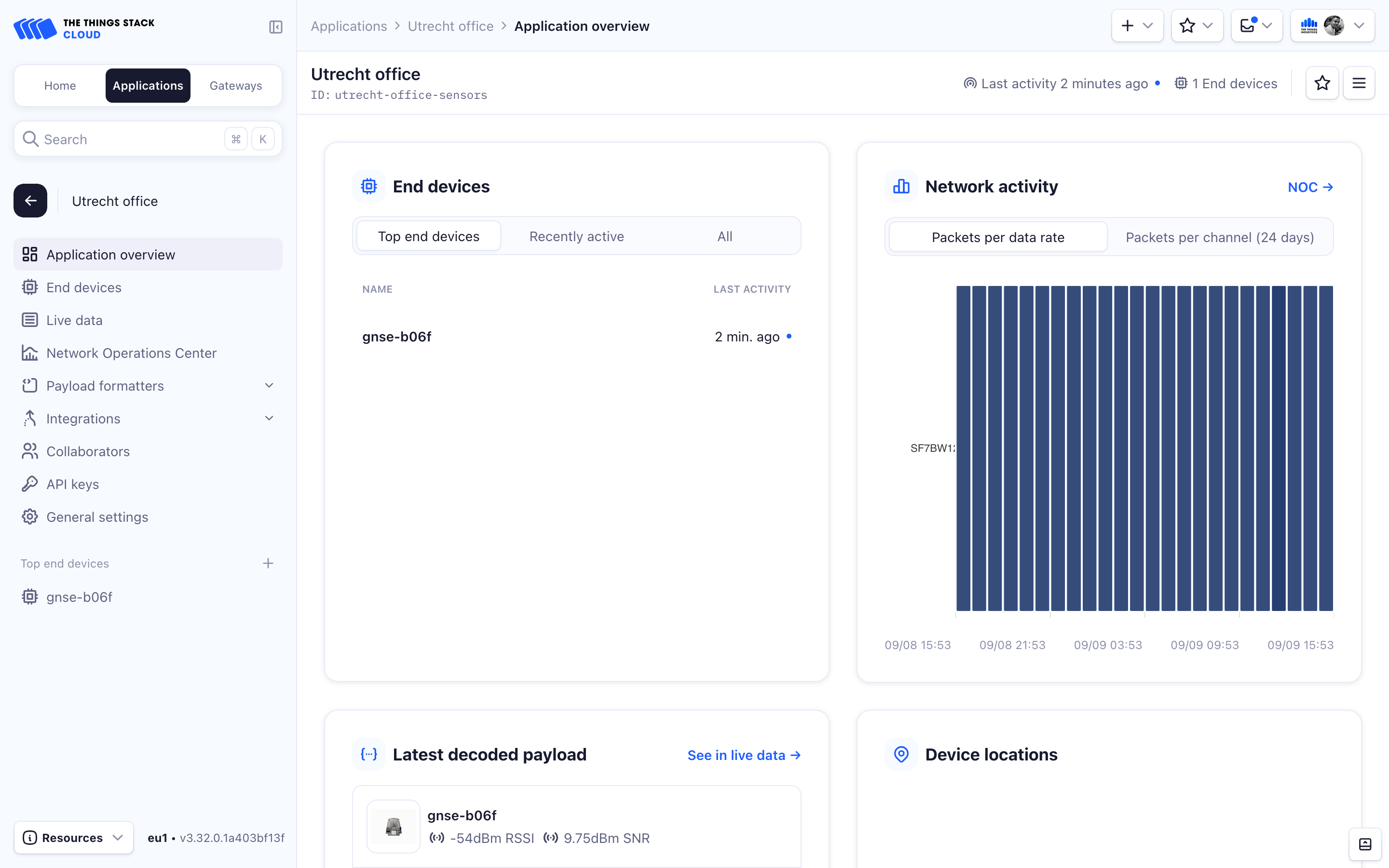Click the Application overview sidebar icon

pos(30,254)
